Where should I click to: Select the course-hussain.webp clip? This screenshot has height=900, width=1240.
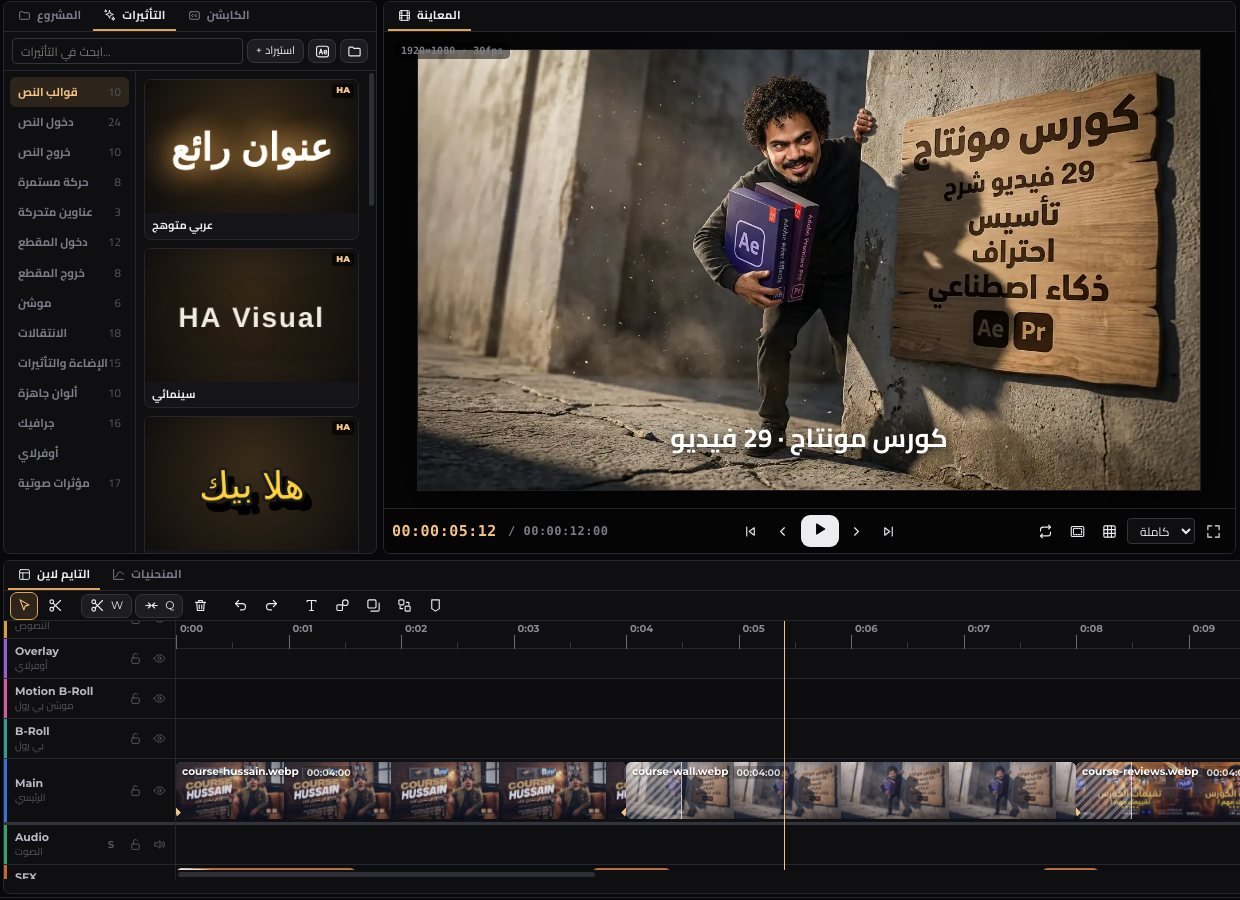400,791
